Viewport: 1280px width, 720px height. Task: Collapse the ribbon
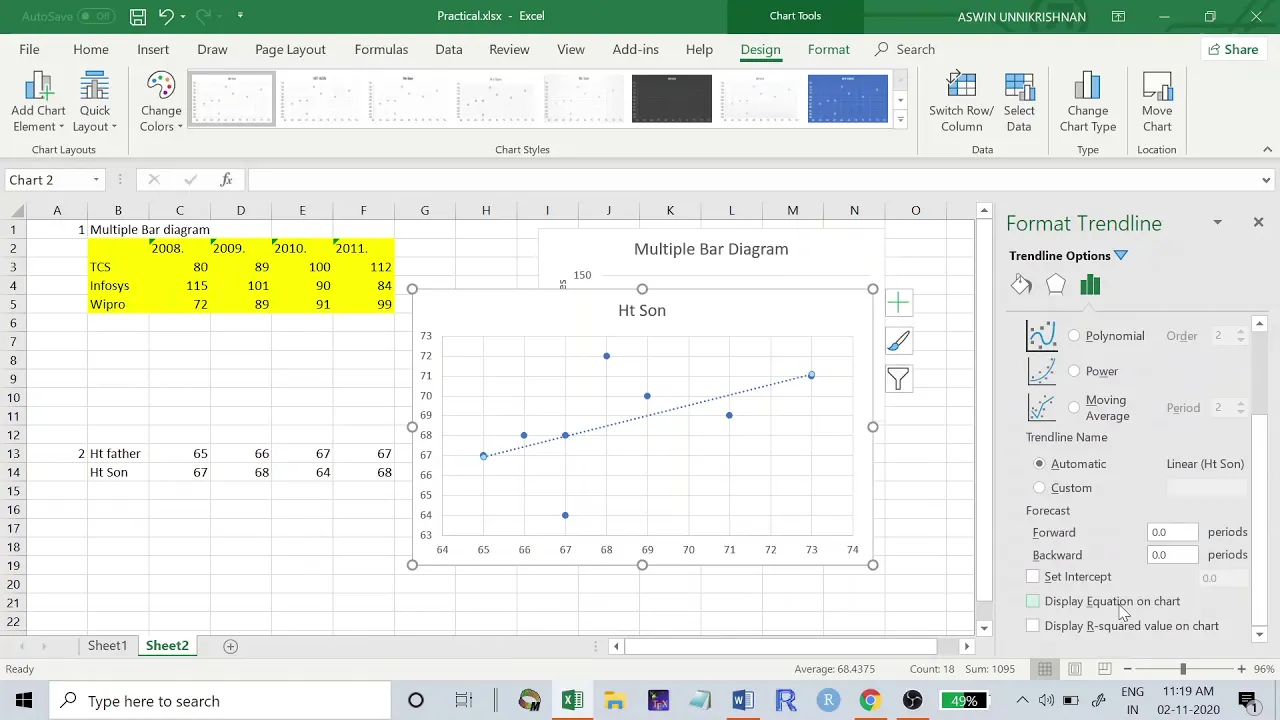coord(1267,150)
